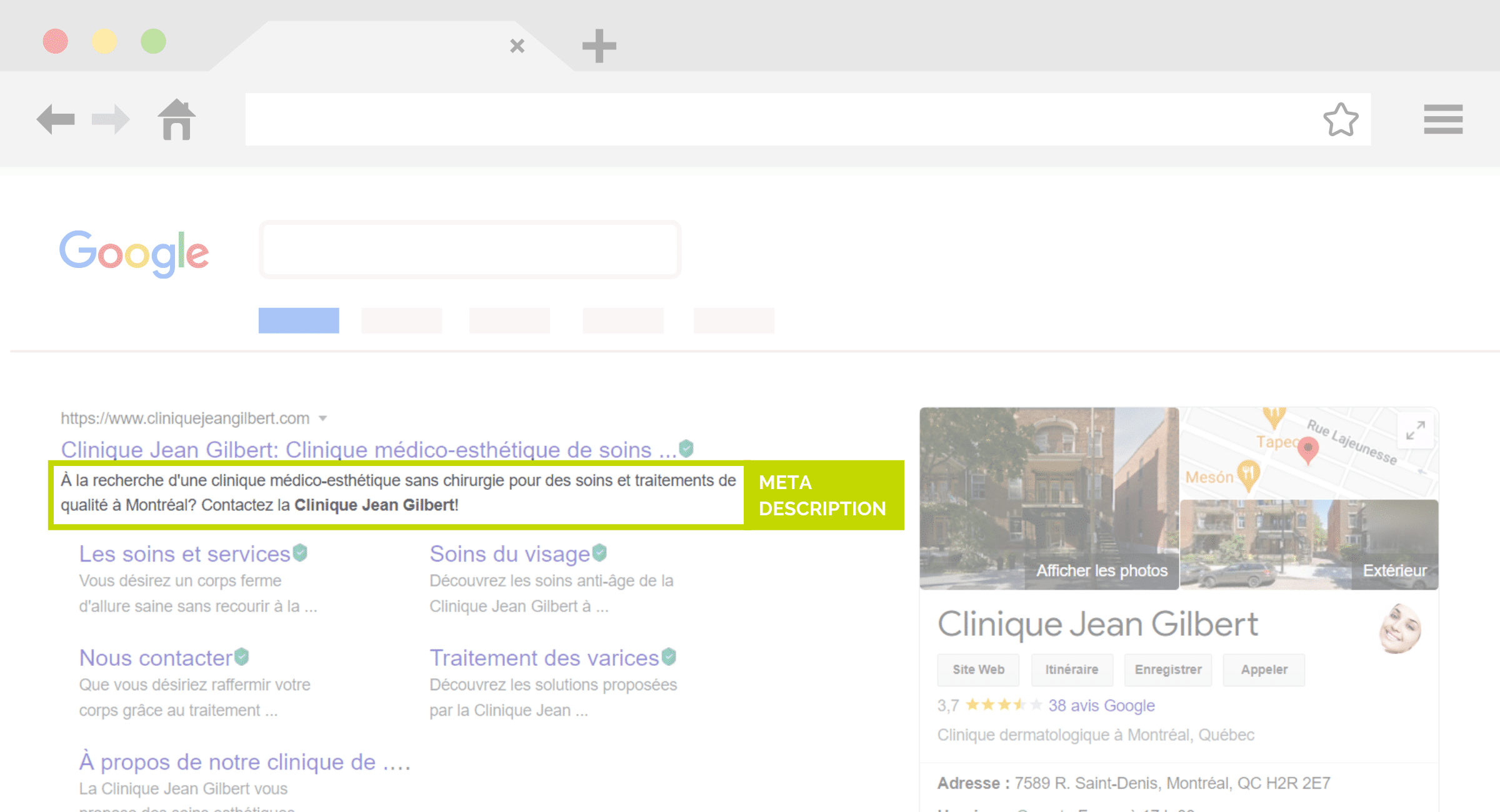This screenshot has width=1500, height=812.
Task: Click the browser forward arrow
Action: [110, 119]
